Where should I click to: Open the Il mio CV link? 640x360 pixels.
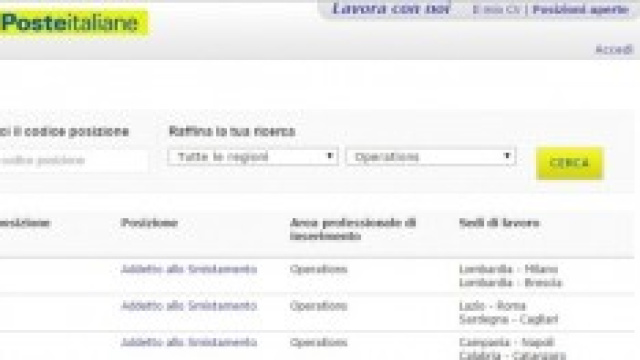[496, 10]
